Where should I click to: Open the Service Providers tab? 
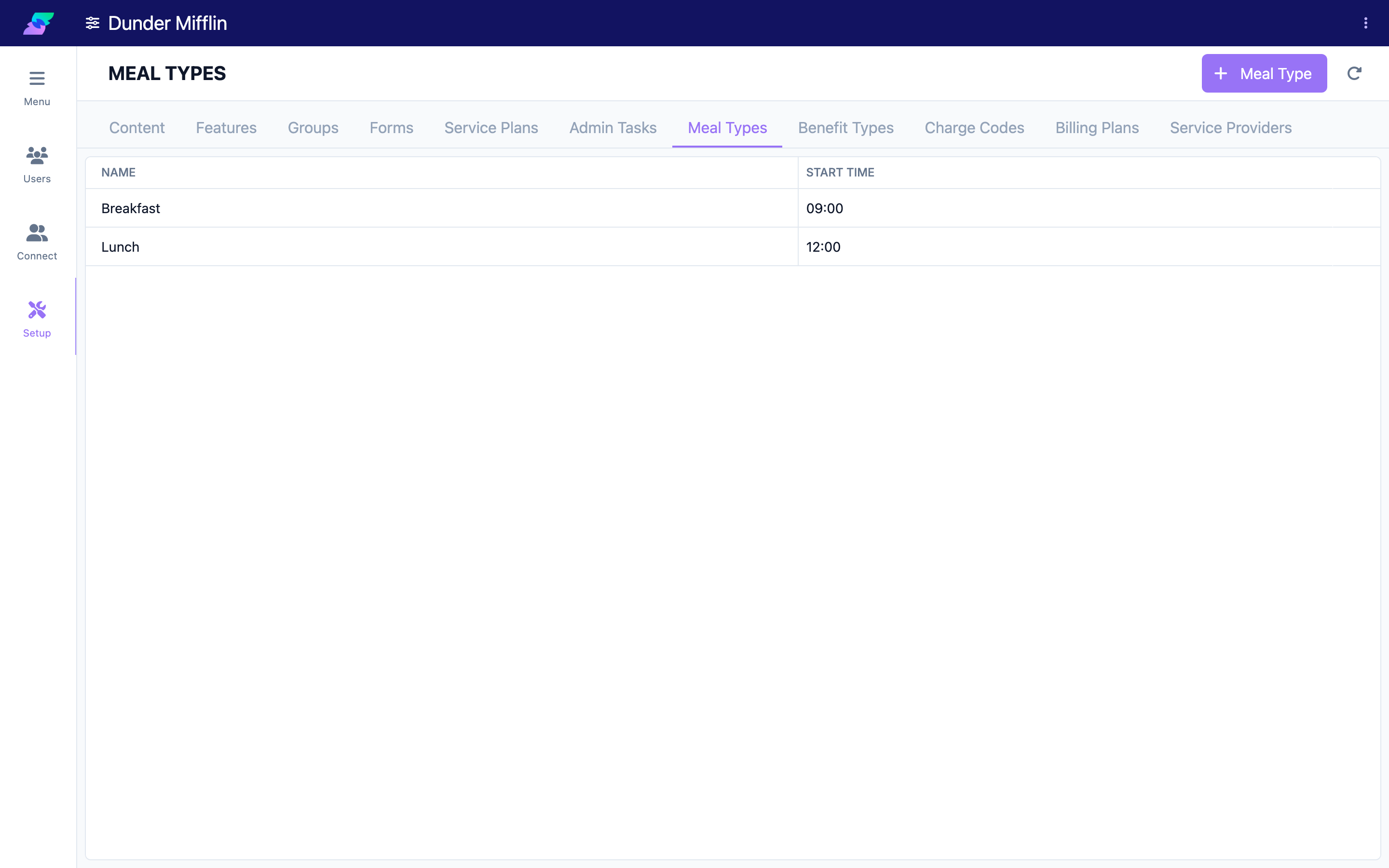[x=1231, y=127]
